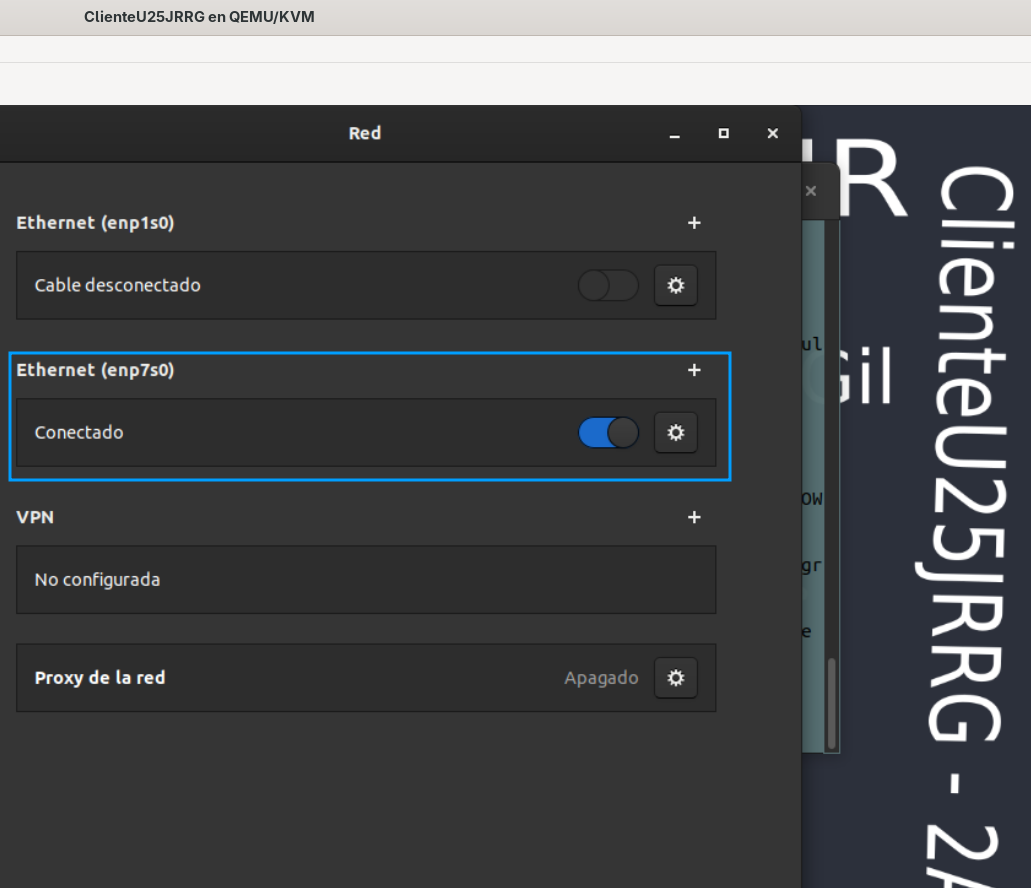The width and height of the screenshot is (1031, 888).
Task: Click the Ethernet (enp1s0) heading
Action: [95, 223]
